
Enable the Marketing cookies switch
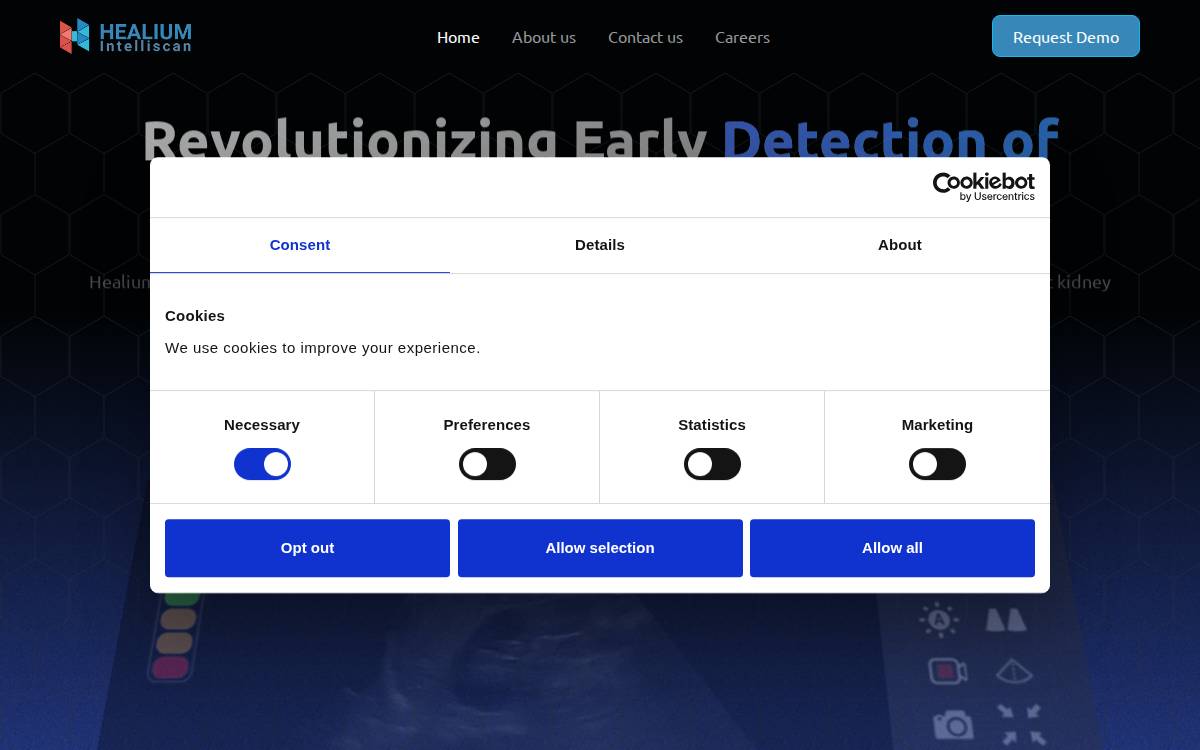tap(937, 464)
